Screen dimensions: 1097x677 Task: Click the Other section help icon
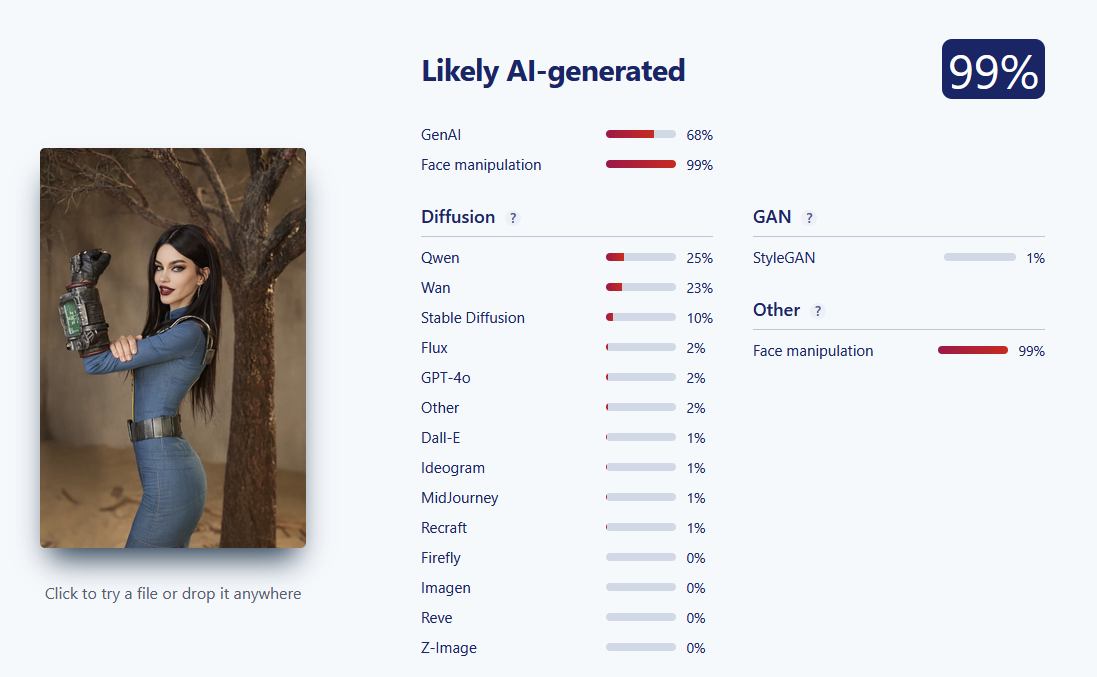[818, 311]
